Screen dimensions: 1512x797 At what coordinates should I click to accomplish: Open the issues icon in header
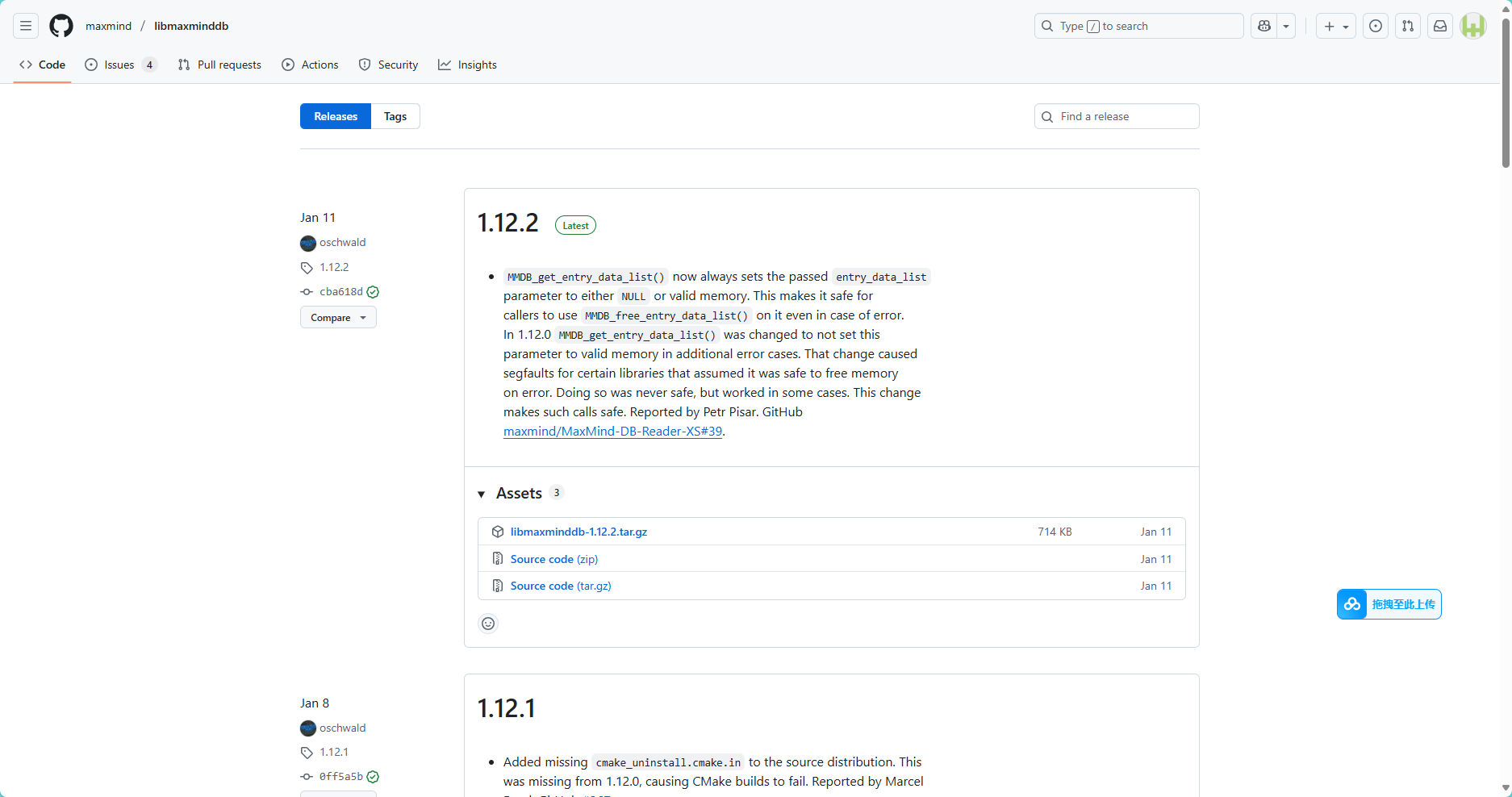click(1376, 26)
